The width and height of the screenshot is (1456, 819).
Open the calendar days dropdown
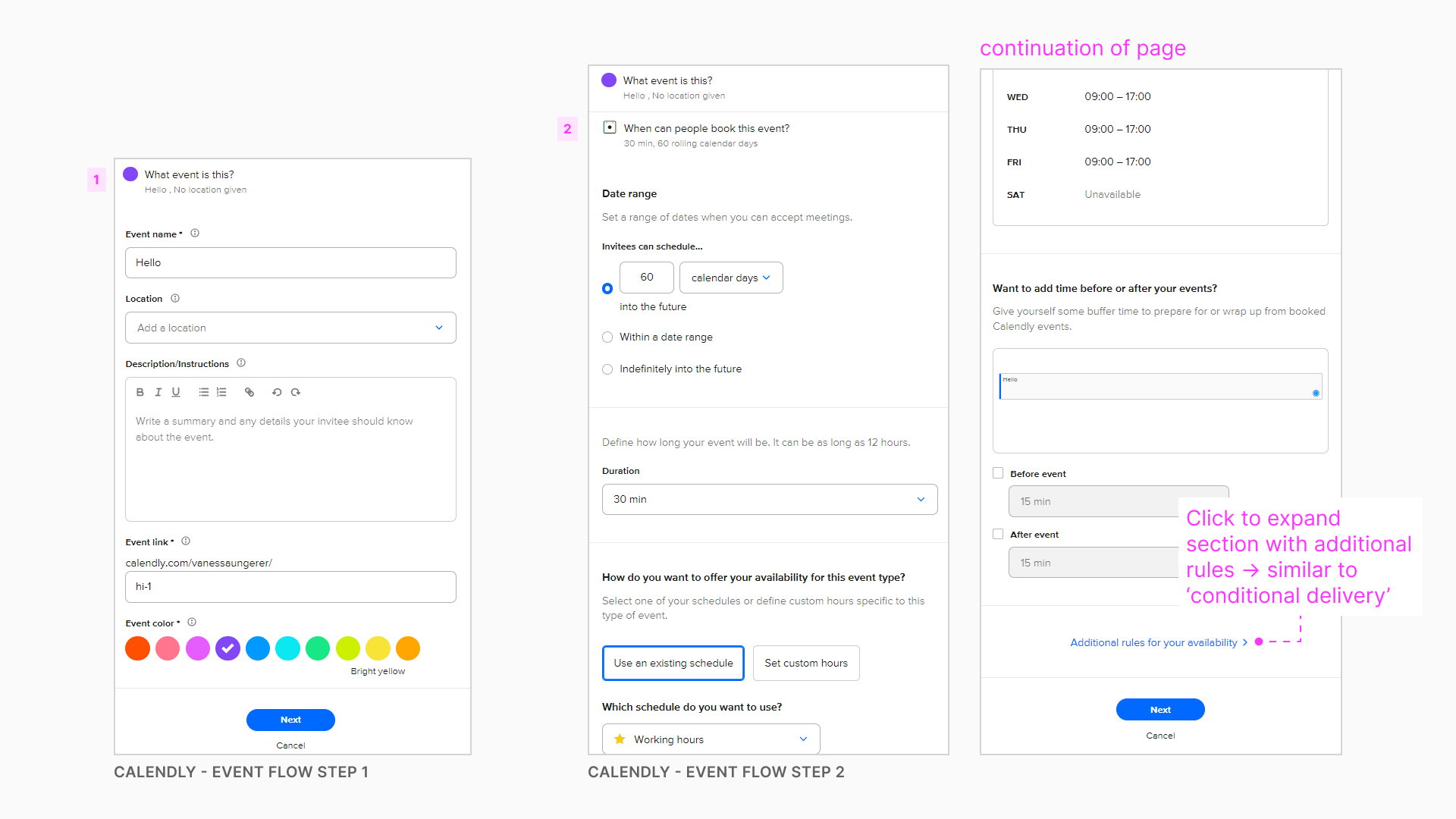pos(731,278)
